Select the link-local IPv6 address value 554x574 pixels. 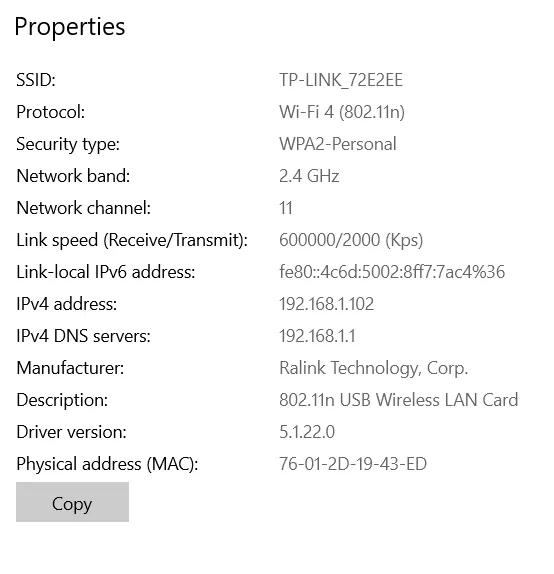click(392, 272)
